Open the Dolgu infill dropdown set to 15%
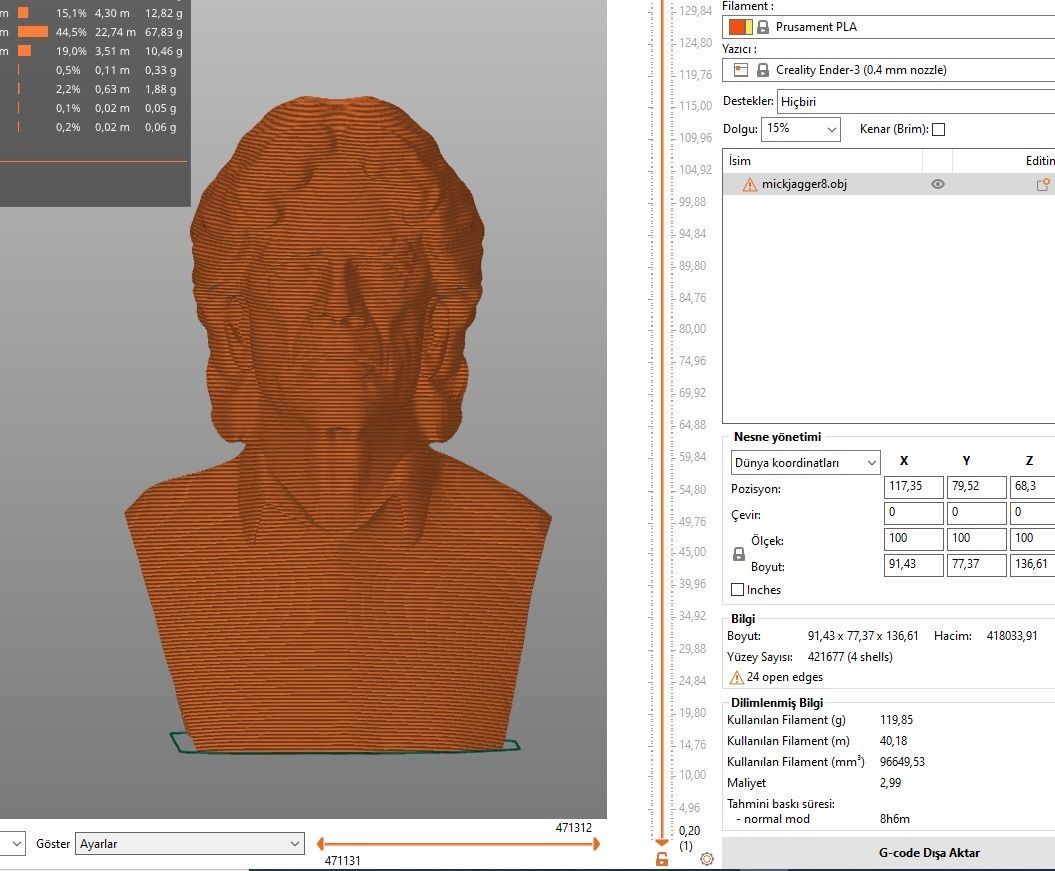This screenshot has width=1055, height=871. click(x=801, y=128)
